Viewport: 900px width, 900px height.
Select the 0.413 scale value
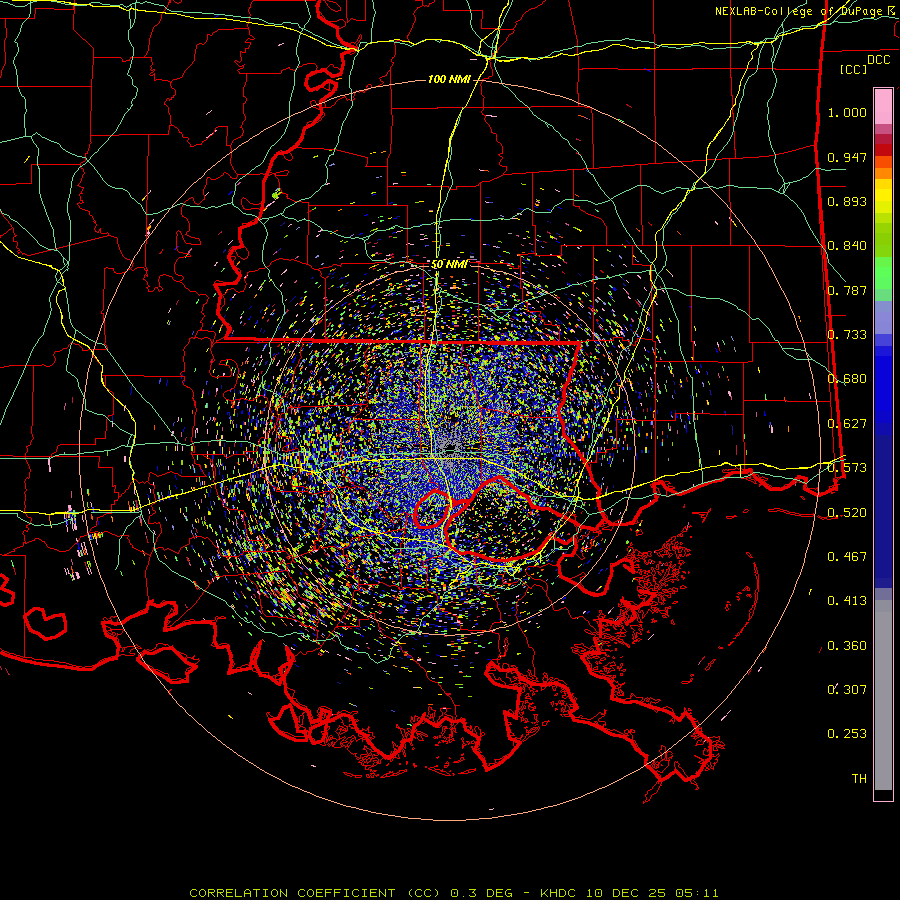tap(847, 601)
